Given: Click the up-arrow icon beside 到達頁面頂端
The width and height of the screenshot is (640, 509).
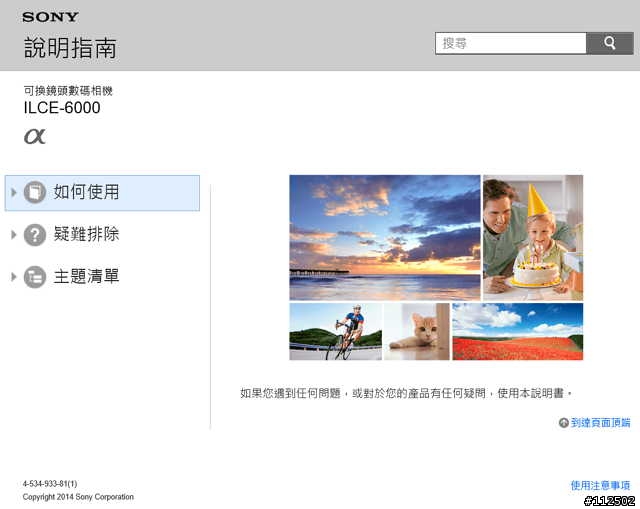Looking at the screenshot, I should (564, 422).
